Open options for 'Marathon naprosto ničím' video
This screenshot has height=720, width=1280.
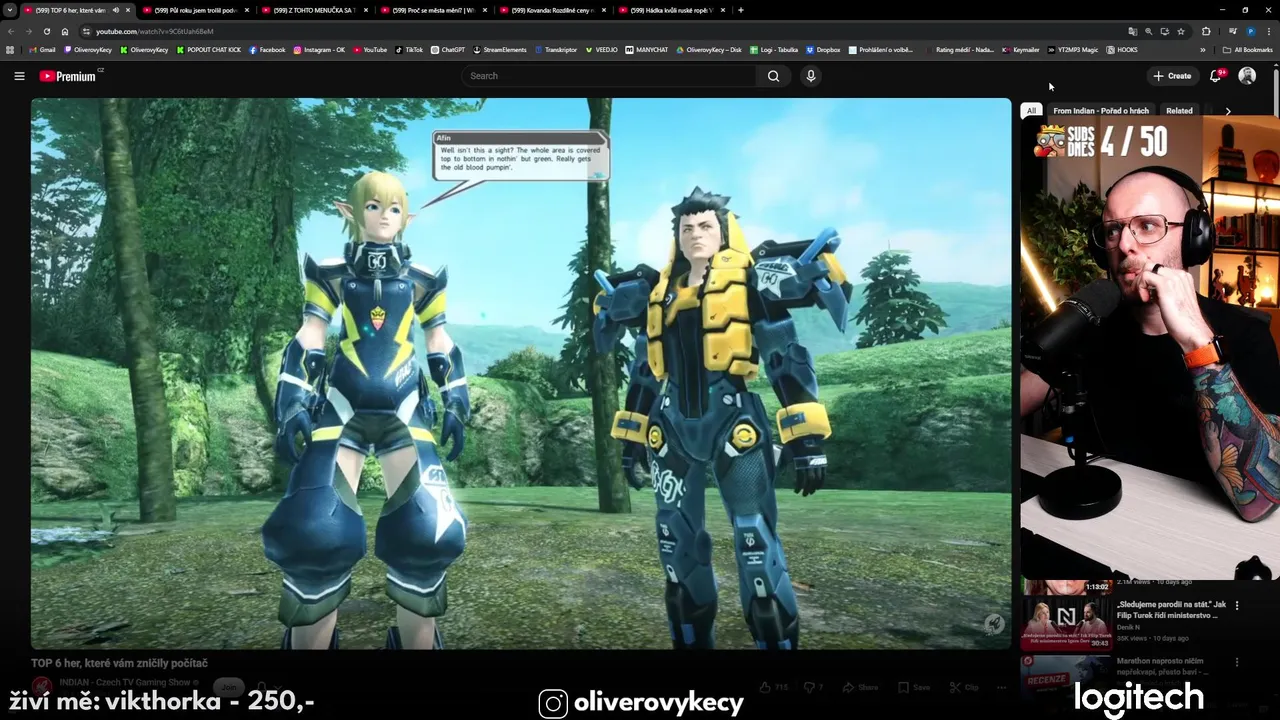pos(1237,662)
